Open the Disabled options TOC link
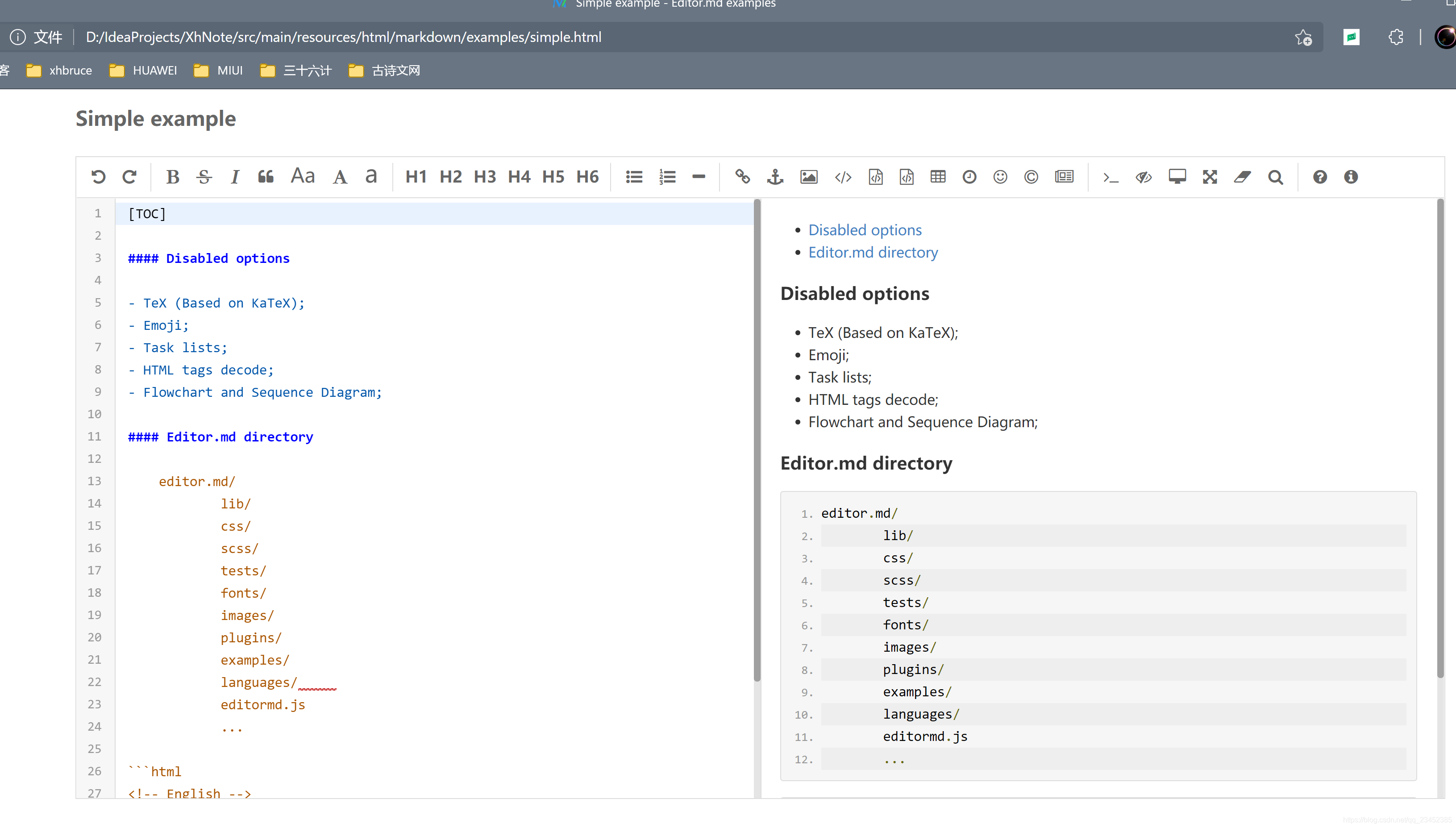Screen dimensions: 1456x828 click(x=865, y=230)
